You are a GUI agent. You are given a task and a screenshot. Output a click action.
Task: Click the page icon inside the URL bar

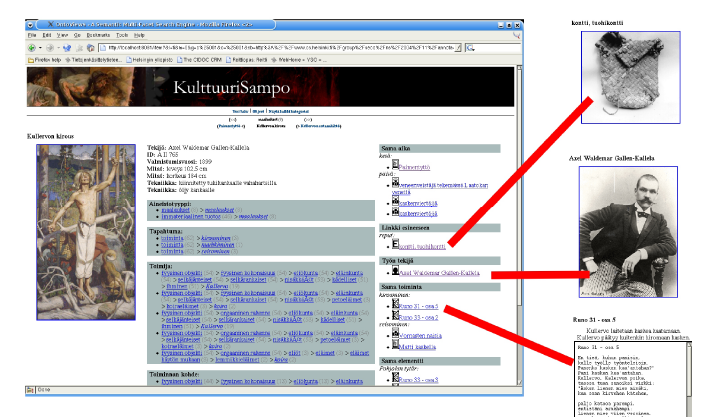103,47
